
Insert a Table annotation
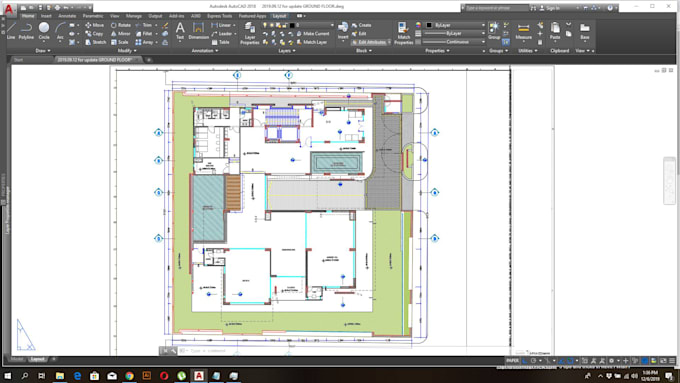tap(221, 42)
